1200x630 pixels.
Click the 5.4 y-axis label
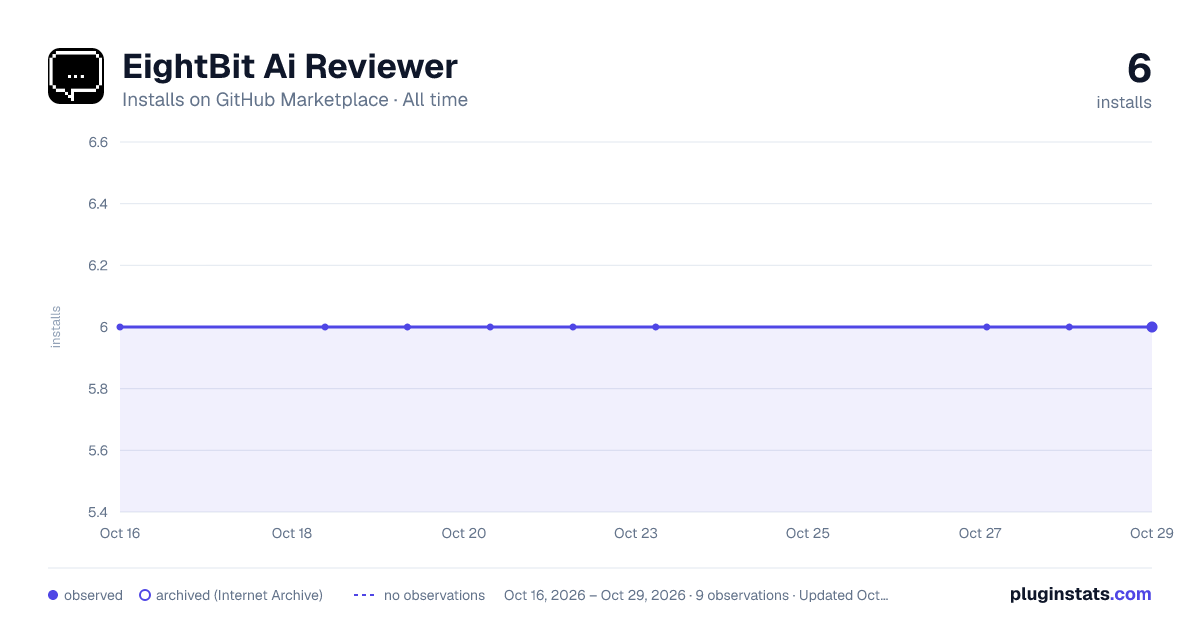pyautogui.click(x=98, y=512)
